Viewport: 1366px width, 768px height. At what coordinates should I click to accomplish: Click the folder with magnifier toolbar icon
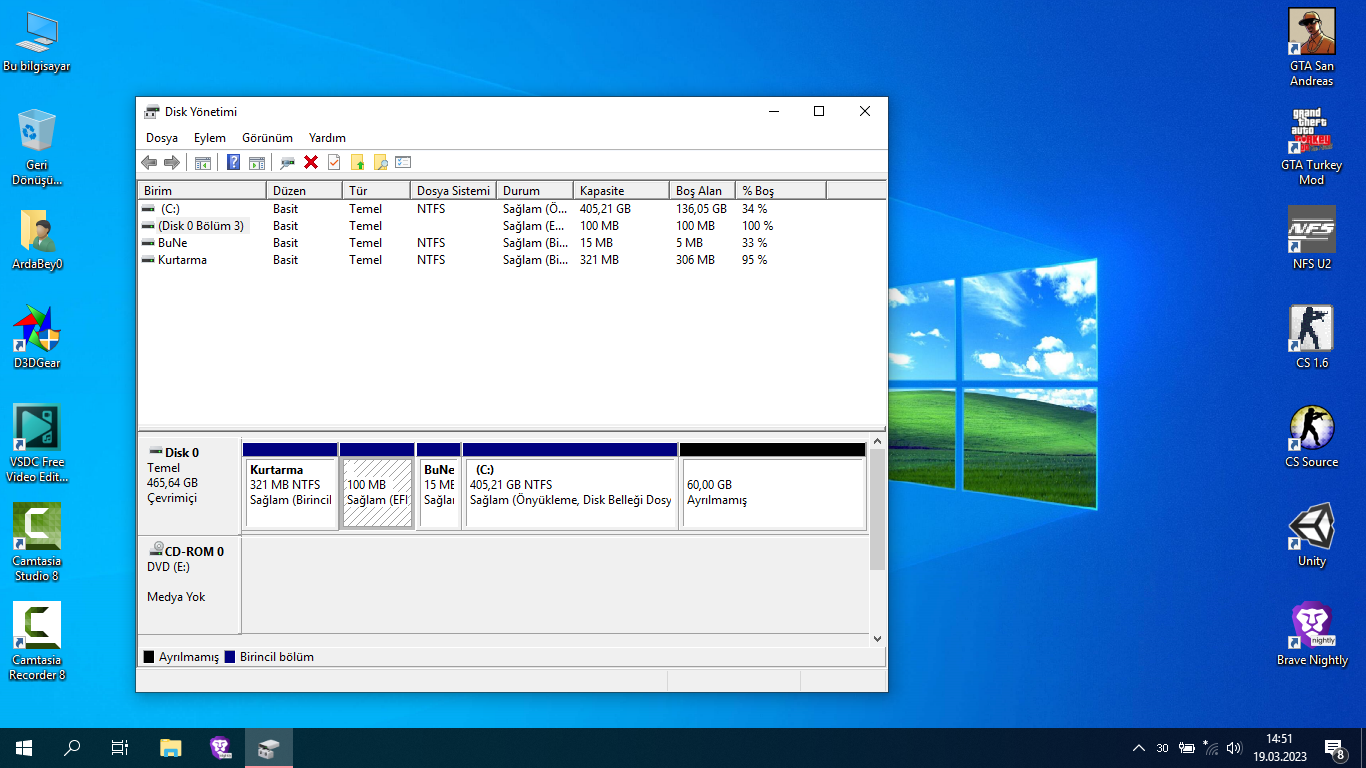(380, 162)
